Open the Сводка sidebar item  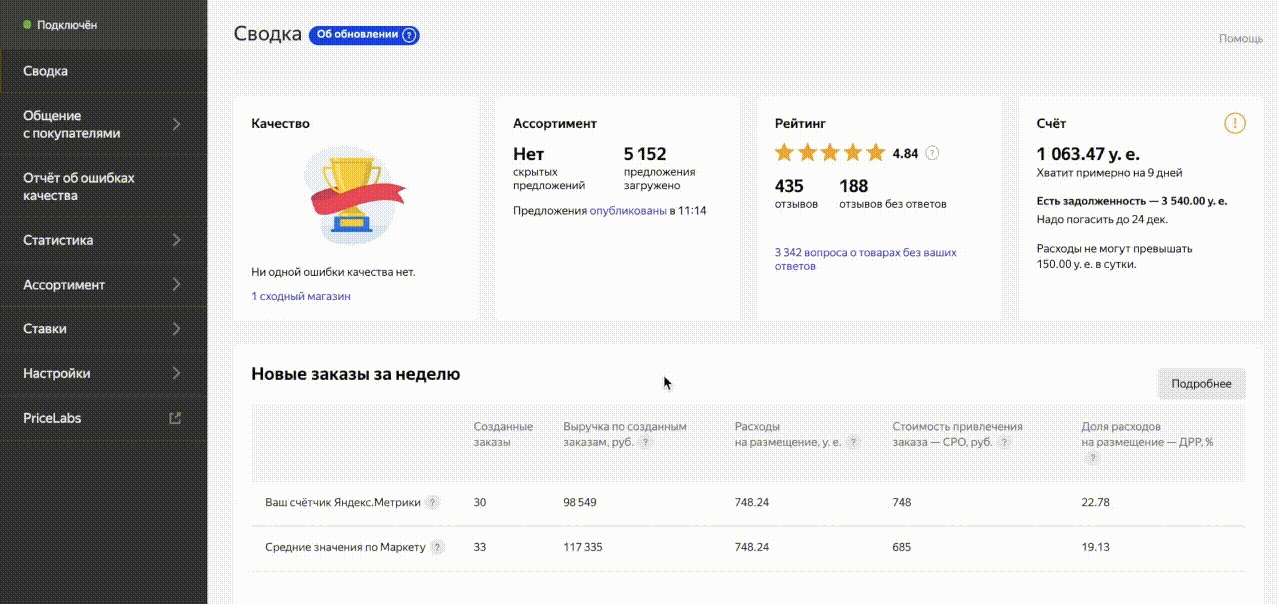pos(46,71)
